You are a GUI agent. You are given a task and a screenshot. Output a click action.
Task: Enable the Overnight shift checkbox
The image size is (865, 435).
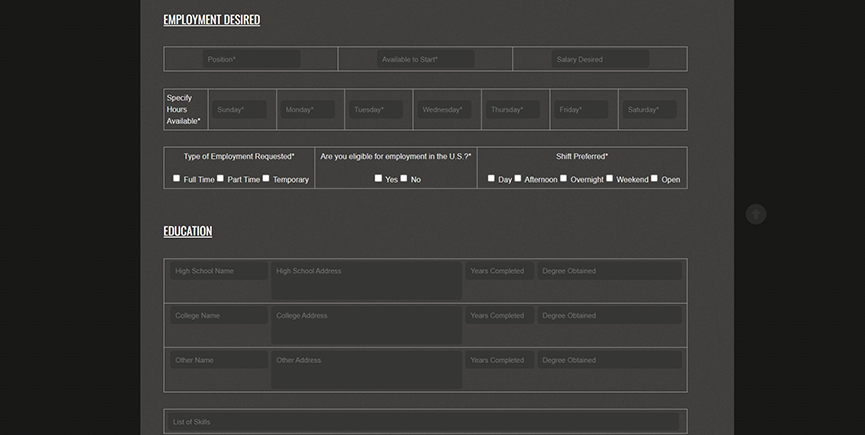564,178
